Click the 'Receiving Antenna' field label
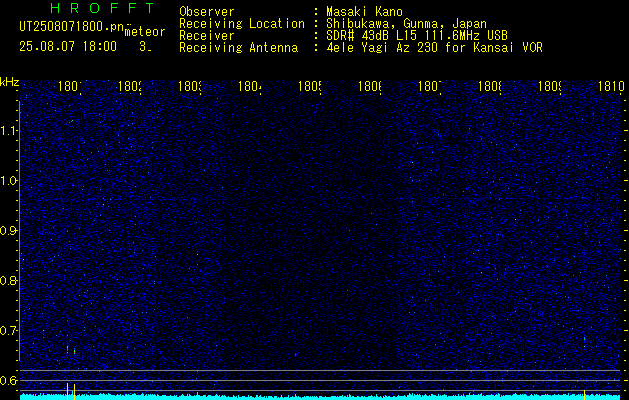629x400 pixels. (x=238, y=48)
